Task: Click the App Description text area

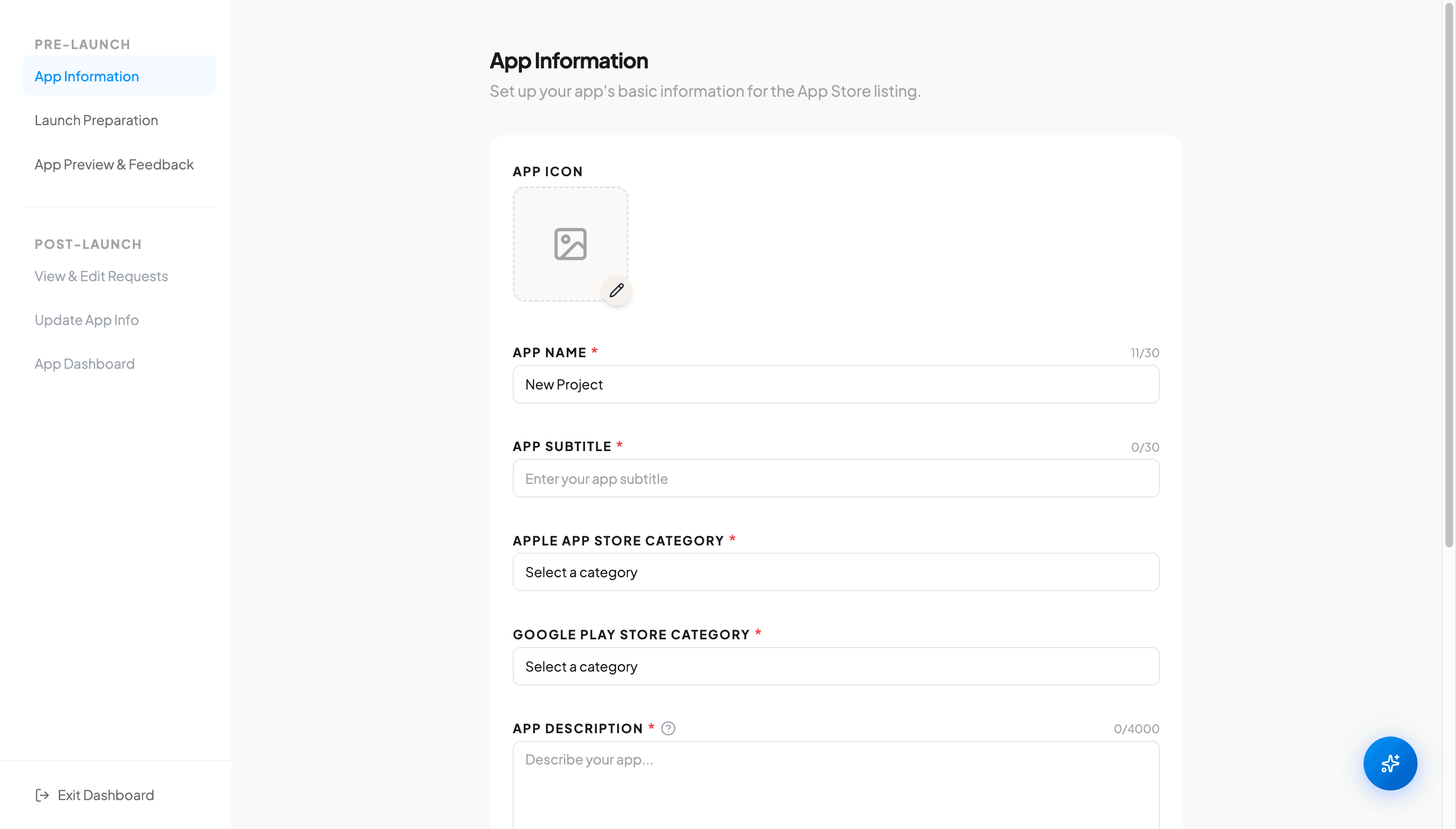Action: tap(835, 785)
